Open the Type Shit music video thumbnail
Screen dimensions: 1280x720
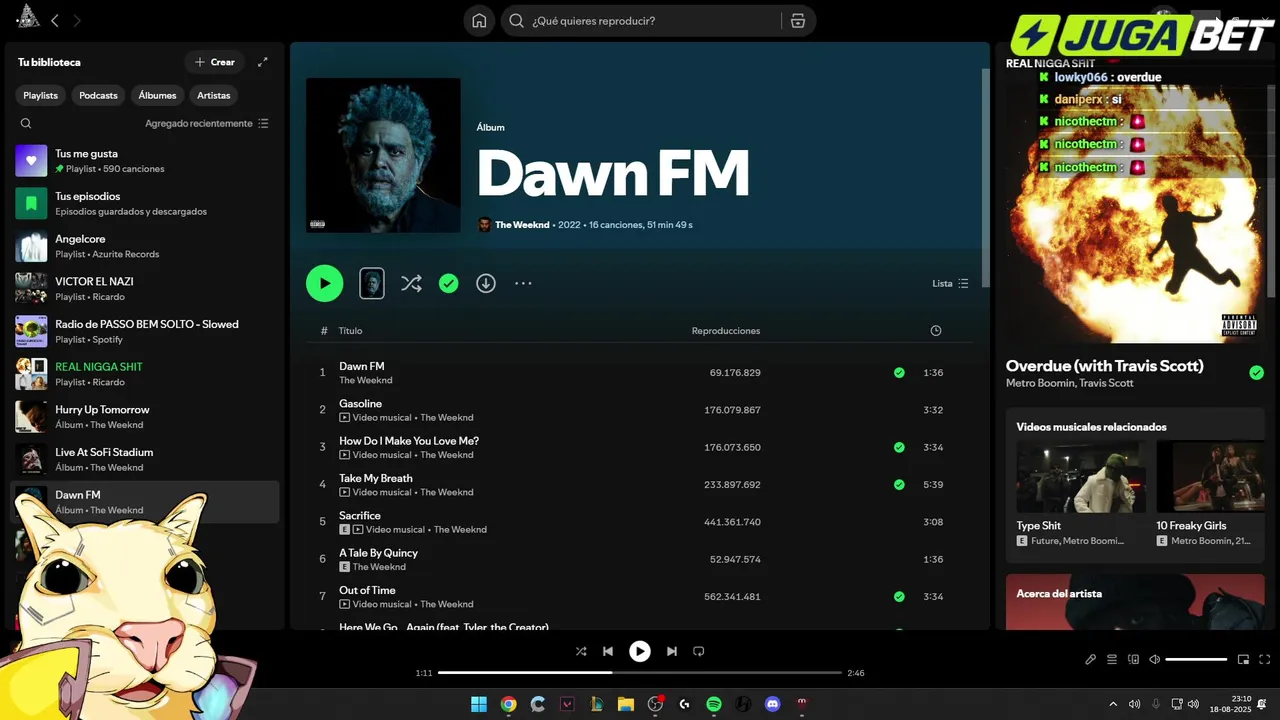(1081, 476)
